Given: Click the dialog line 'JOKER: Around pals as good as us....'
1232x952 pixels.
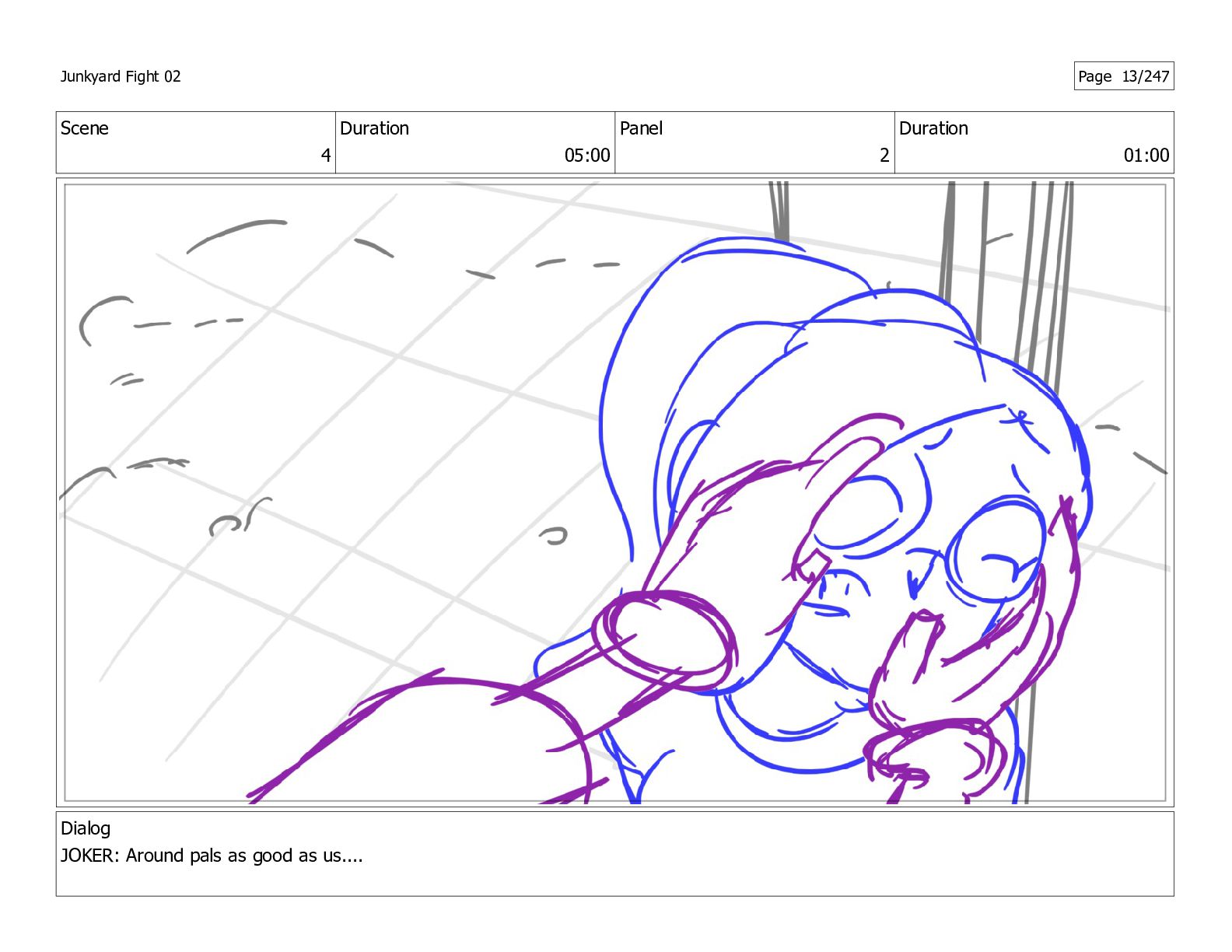Looking at the screenshot, I should [x=212, y=856].
